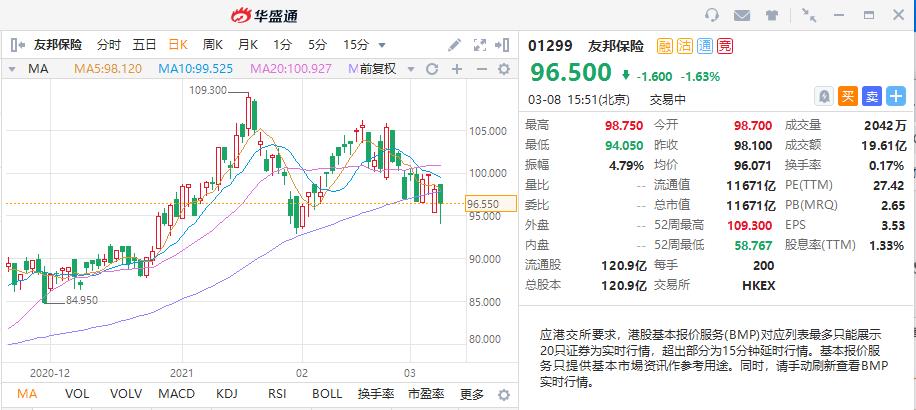Image resolution: width=916 pixels, height=410 pixels.
Task: Zoom in chart with plus icon
Action: 457,70
